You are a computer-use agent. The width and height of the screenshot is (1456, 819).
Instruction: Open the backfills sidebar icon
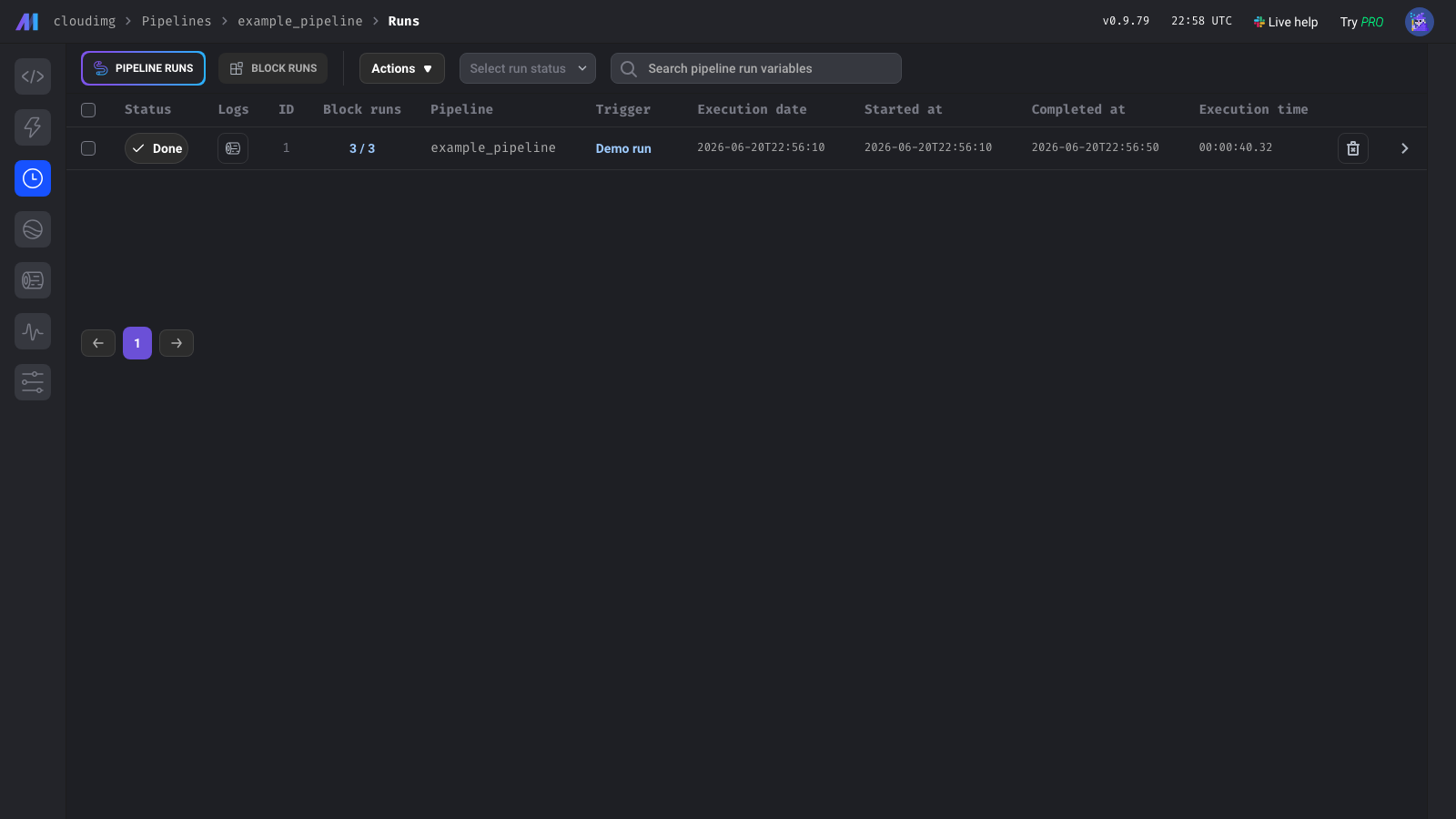[33, 229]
